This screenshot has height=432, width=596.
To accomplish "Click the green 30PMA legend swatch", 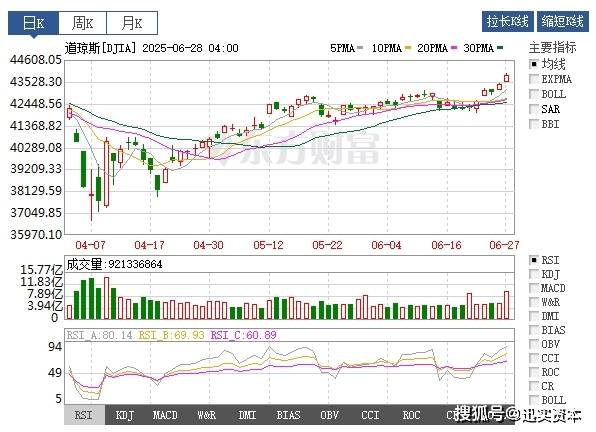I will tap(500, 48).
